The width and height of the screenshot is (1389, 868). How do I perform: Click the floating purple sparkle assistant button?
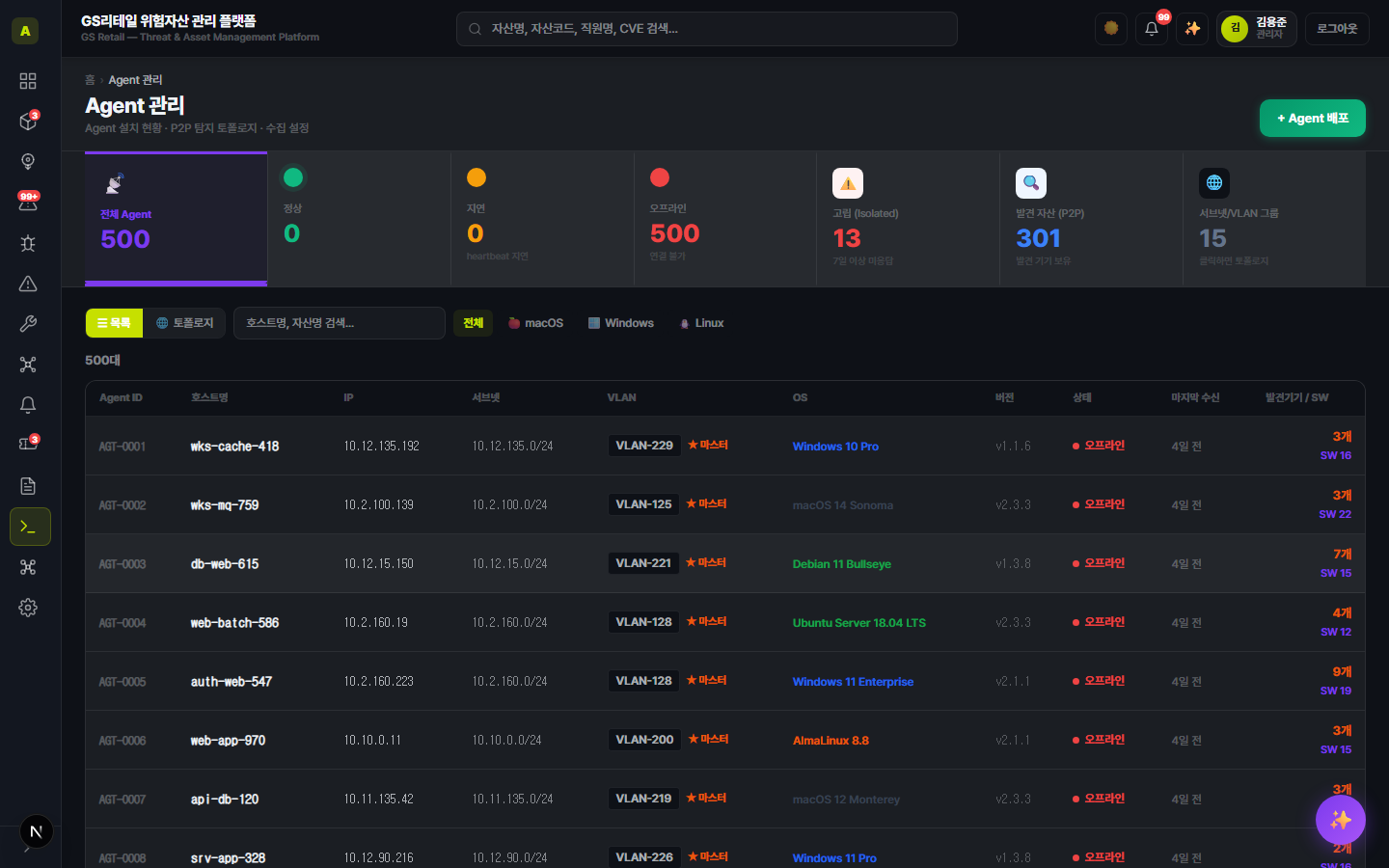(x=1341, y=820)
